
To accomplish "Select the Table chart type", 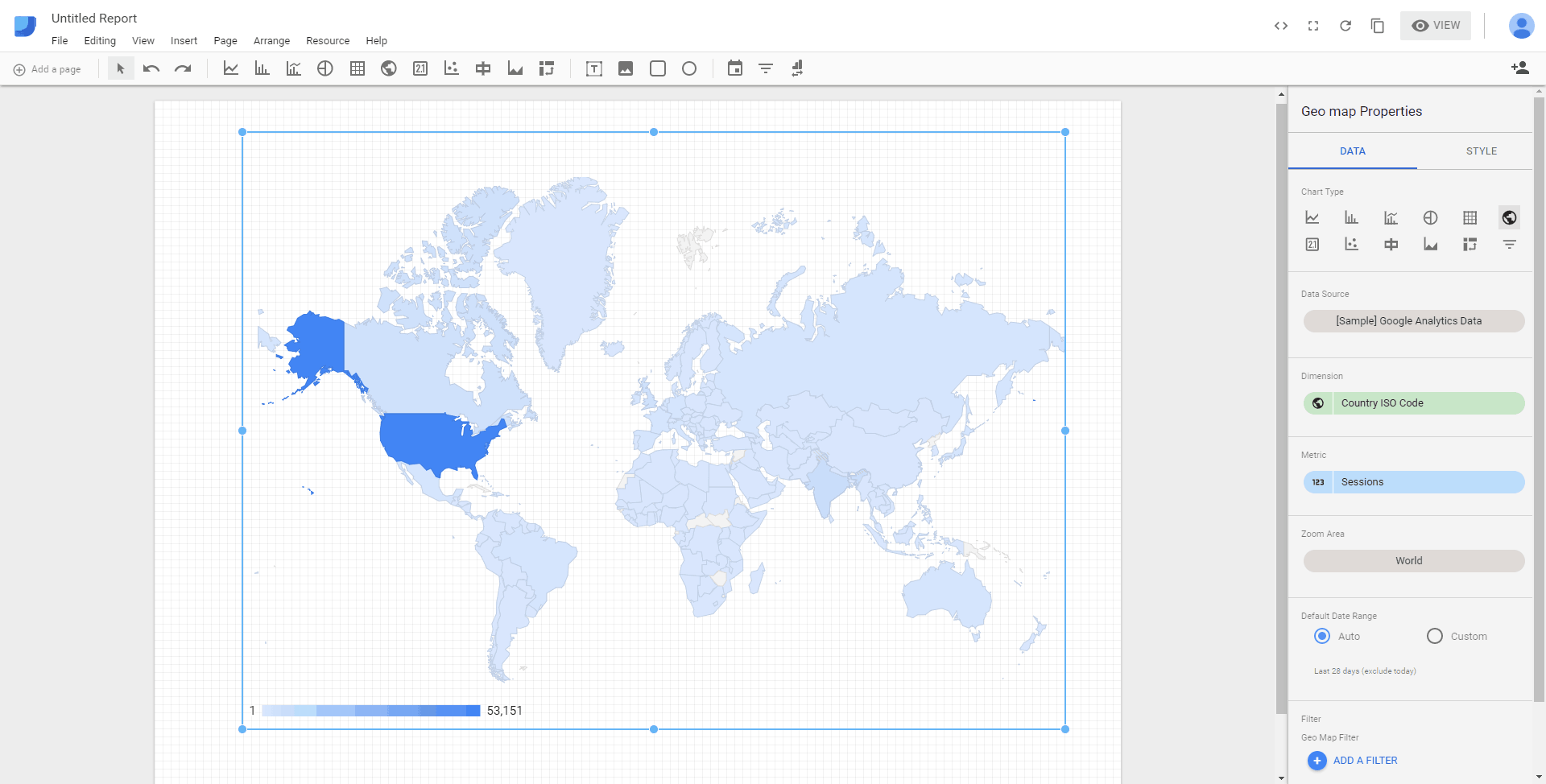I will tap(1470, 217).
